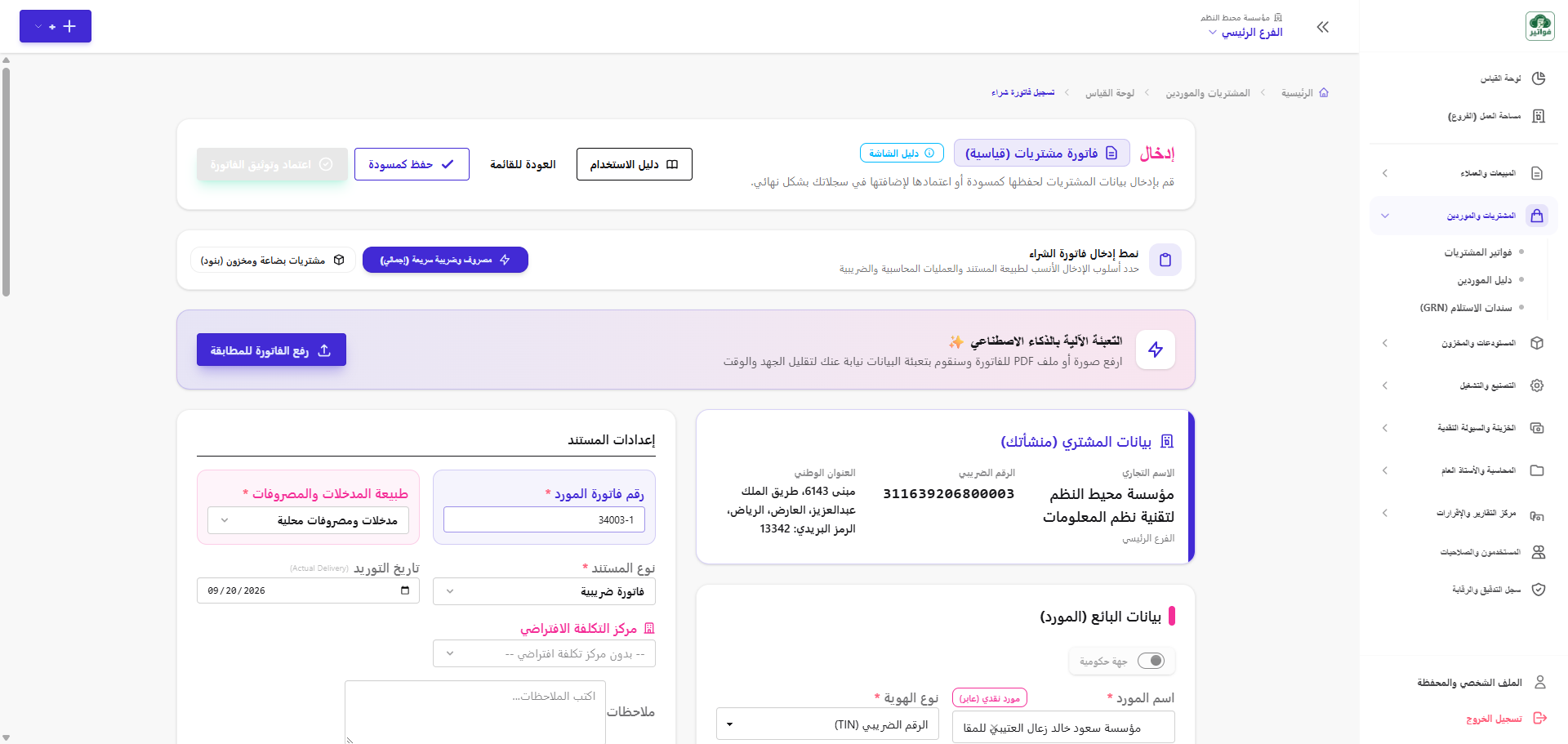The image size is (1568, 744).
Task: Open نوع الهوية dropdown
Action: (x=827, y=724)
